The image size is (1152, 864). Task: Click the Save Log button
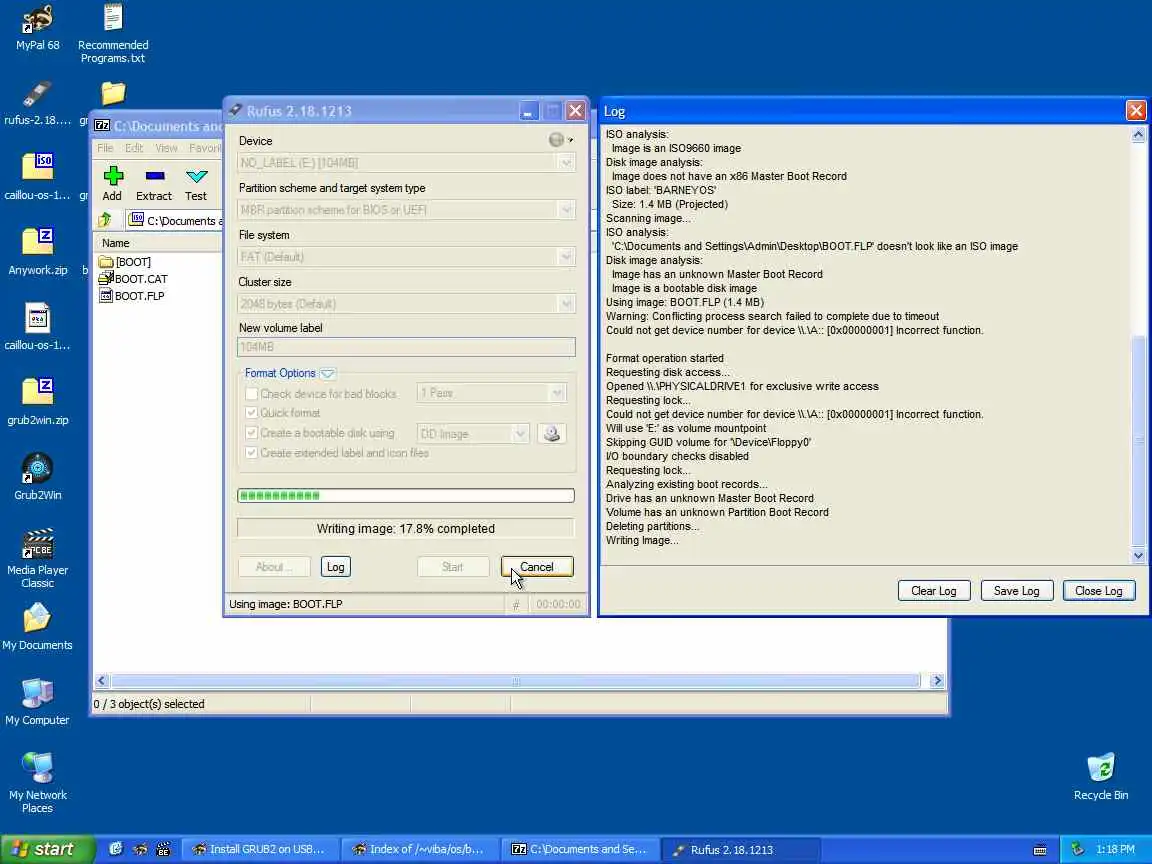tap(1017, 591)
